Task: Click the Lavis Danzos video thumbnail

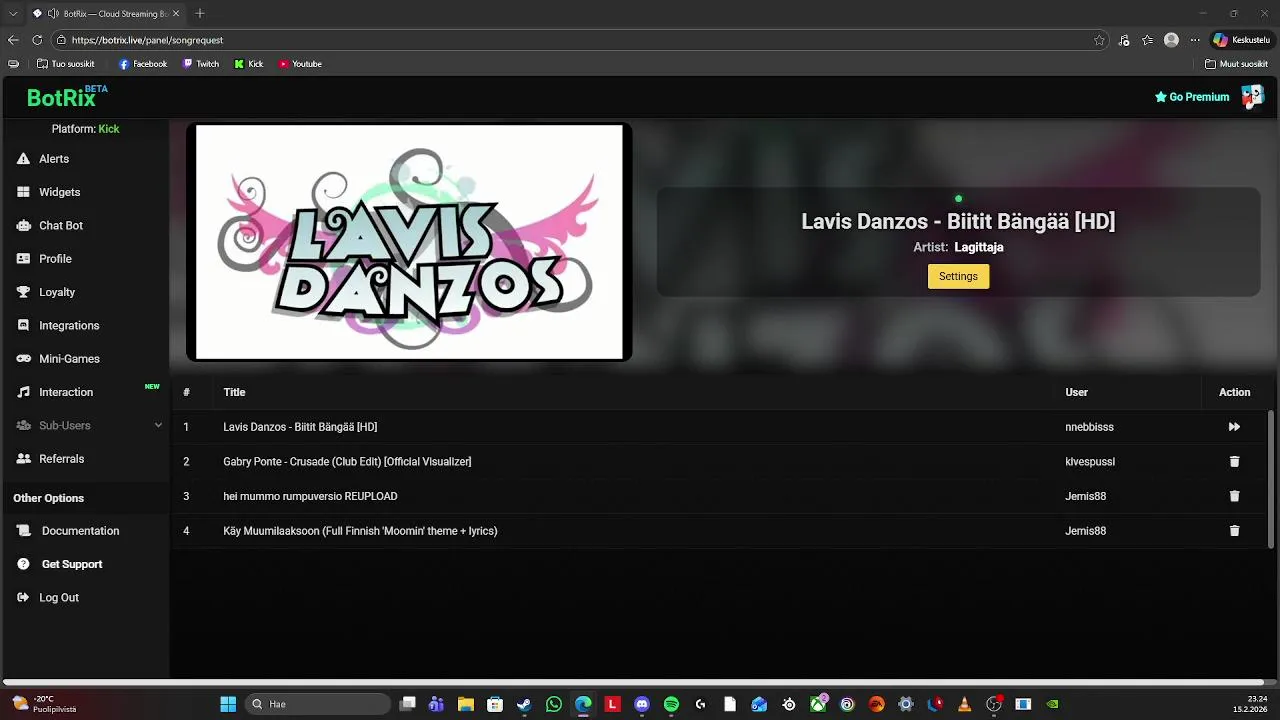Action: (409, 242)
